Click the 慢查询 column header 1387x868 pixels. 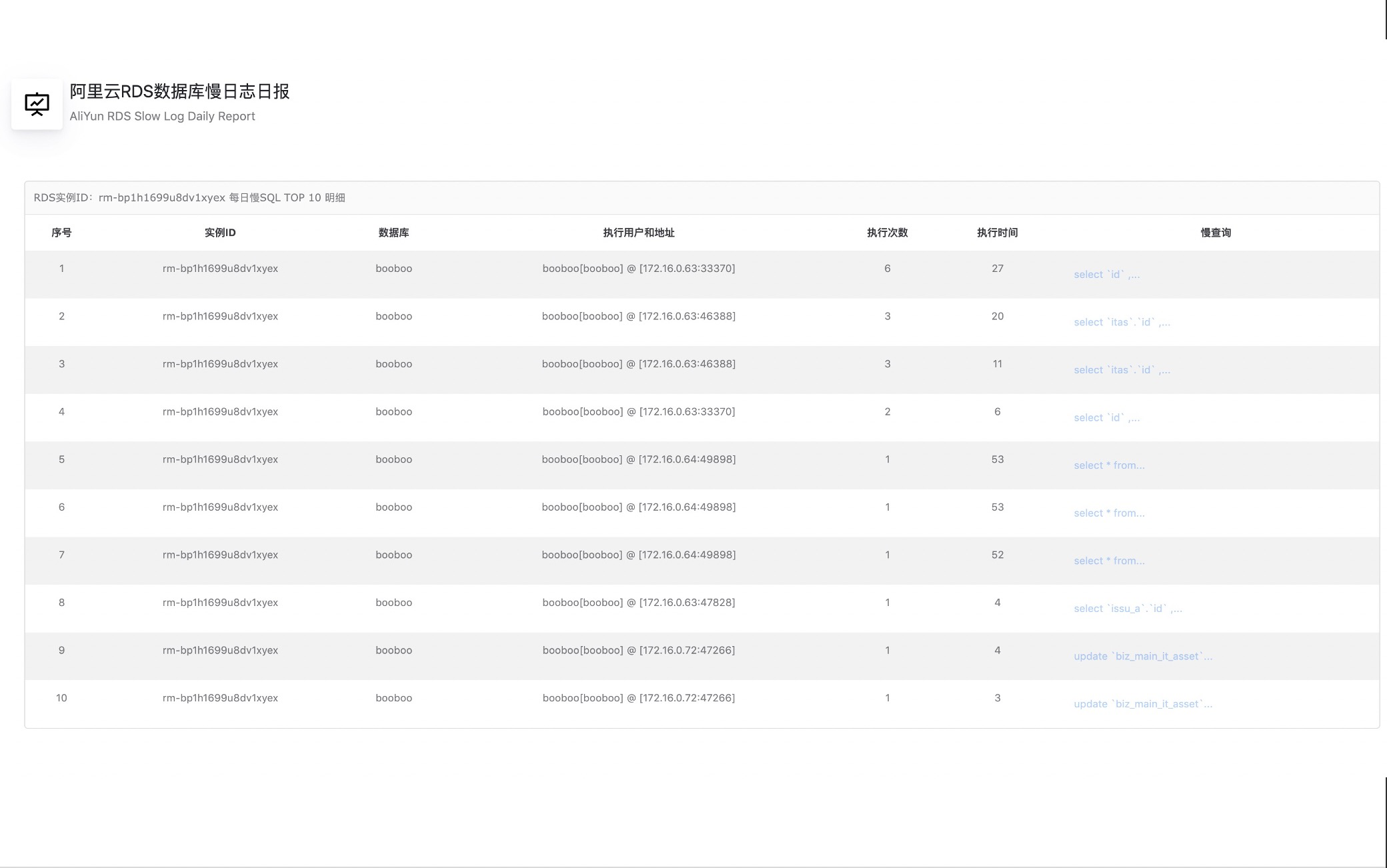[1216, 233]
